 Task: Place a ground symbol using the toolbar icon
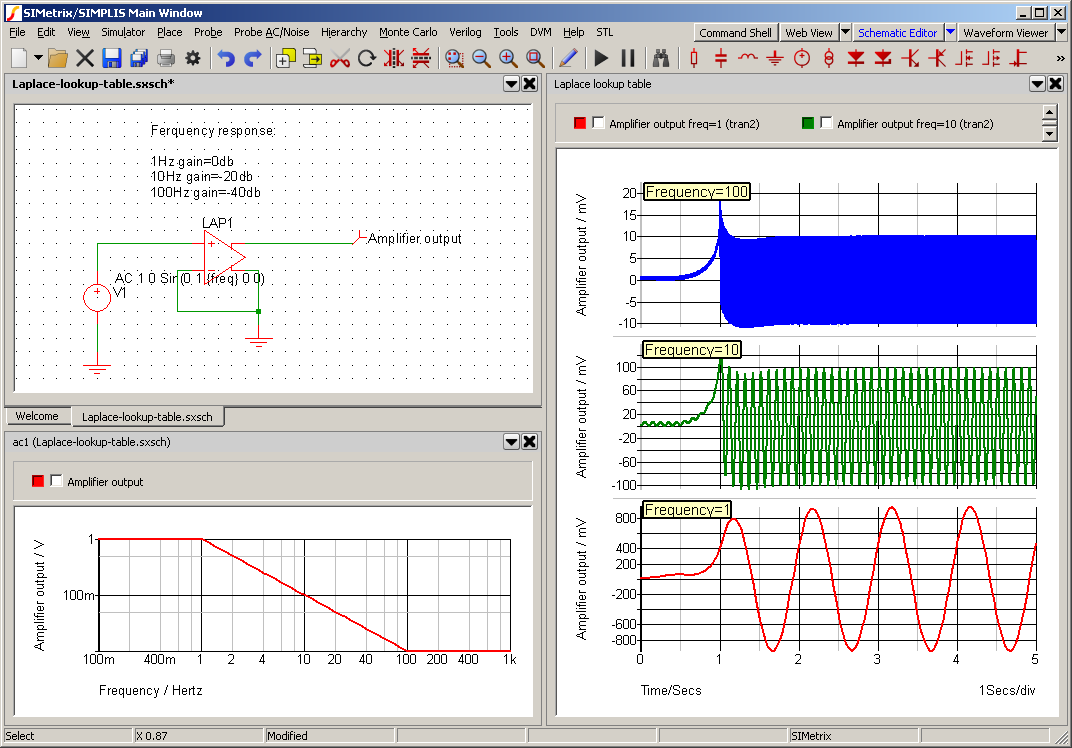(774, 58)
